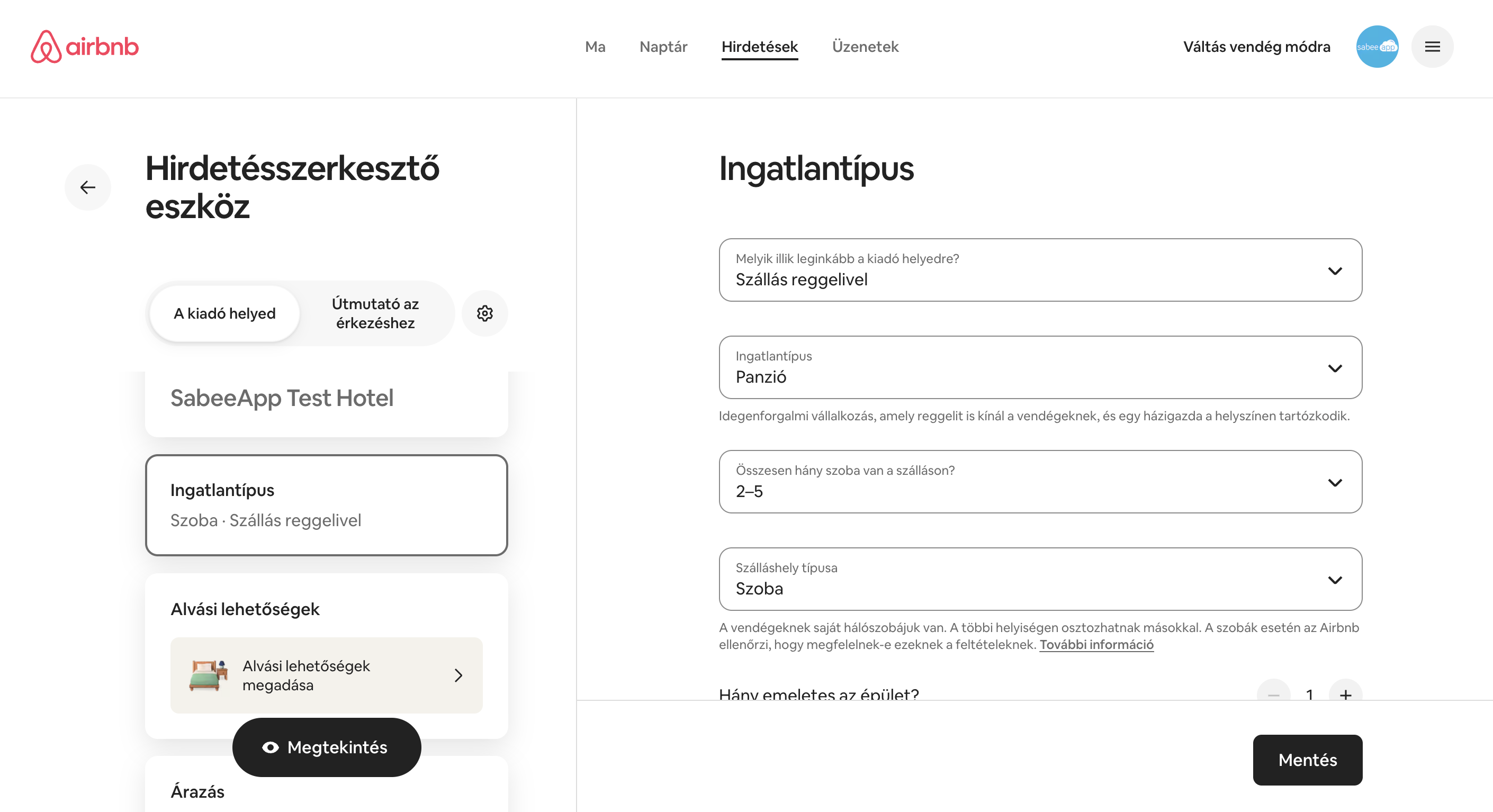Go back with the left arrow icon

click(x=87, y=187)
